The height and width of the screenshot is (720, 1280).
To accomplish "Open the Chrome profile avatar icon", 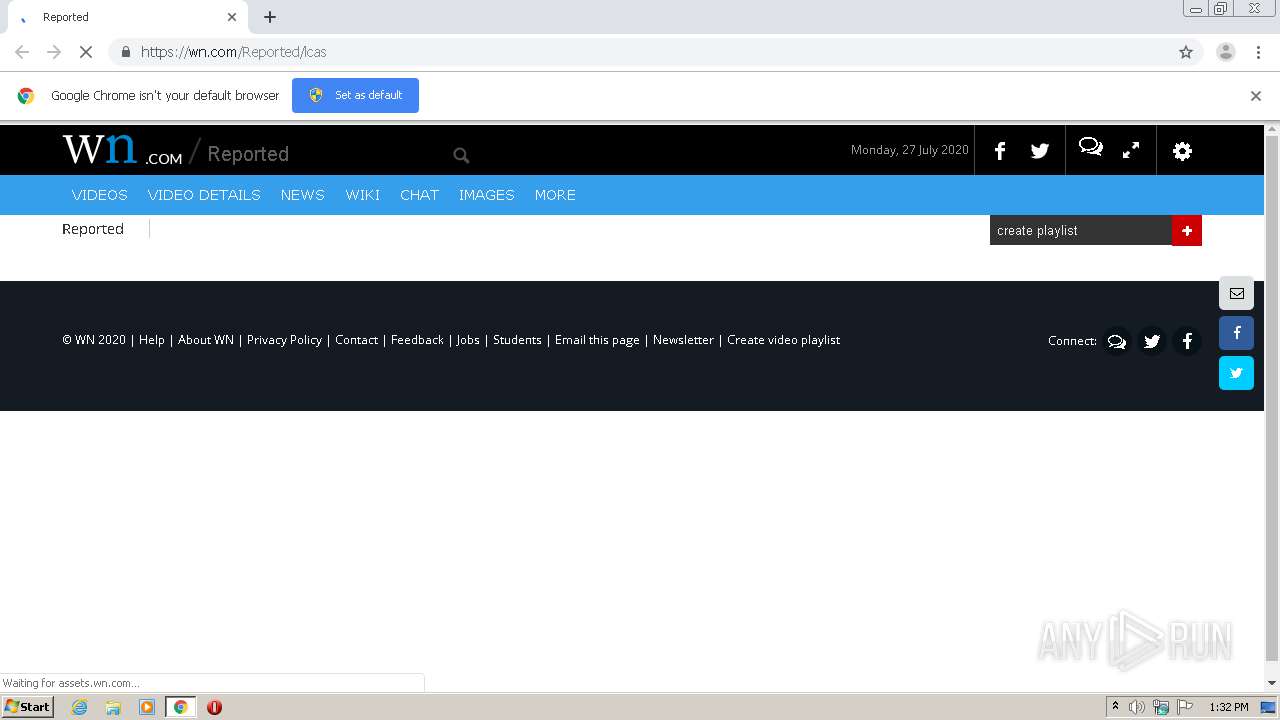I will pos(1226,52).
